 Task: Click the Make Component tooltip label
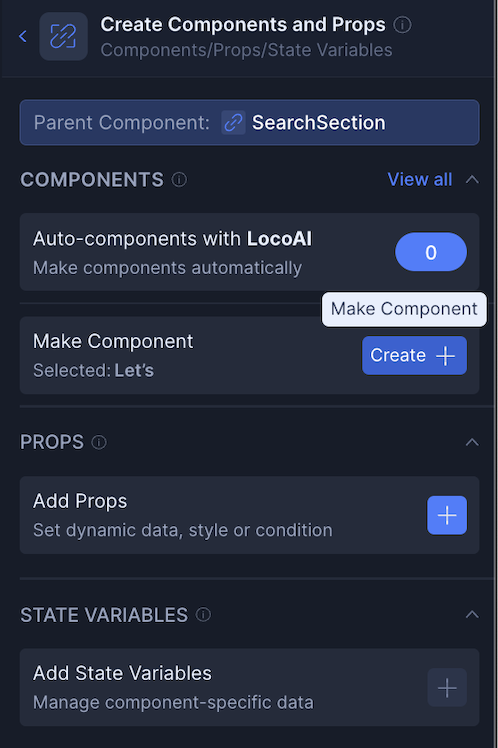404,309
